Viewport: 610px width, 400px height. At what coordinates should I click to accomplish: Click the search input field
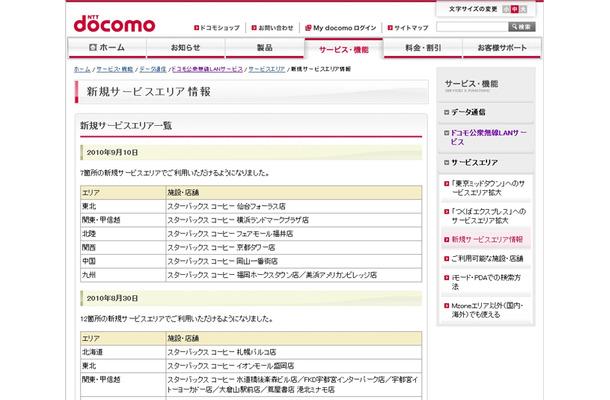pos(472,27)
